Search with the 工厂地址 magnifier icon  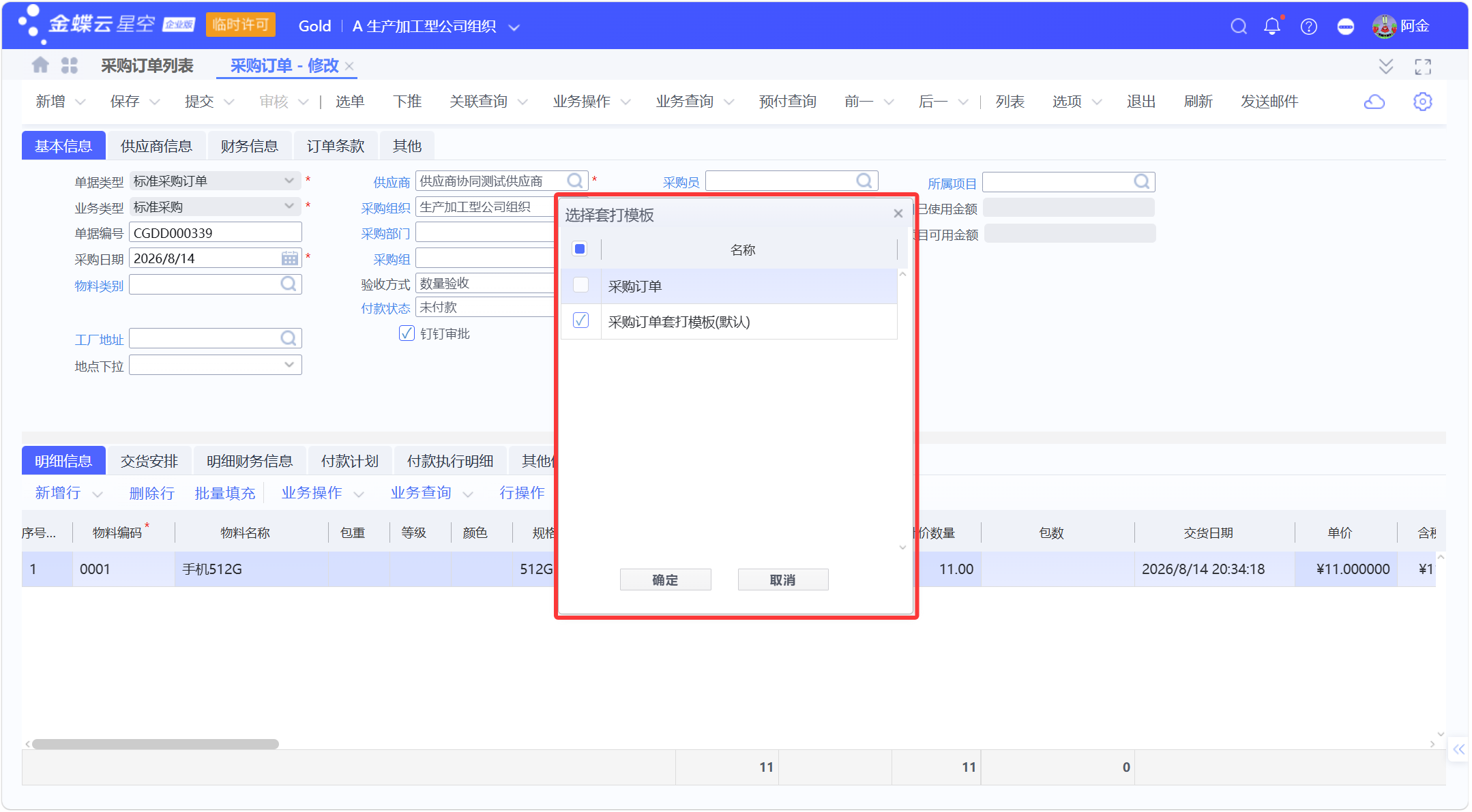(289, 339)
